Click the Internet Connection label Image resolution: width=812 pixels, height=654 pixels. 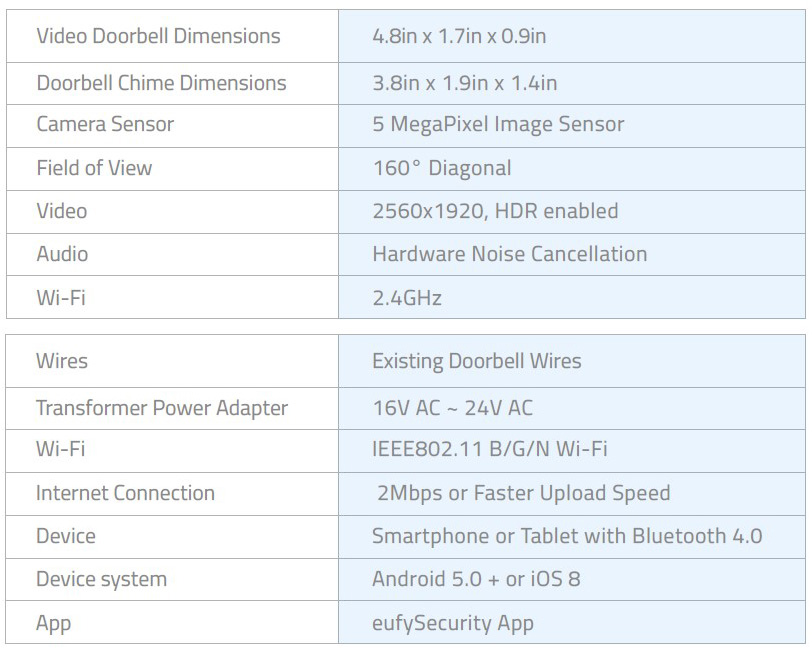(x=125, y=493)
